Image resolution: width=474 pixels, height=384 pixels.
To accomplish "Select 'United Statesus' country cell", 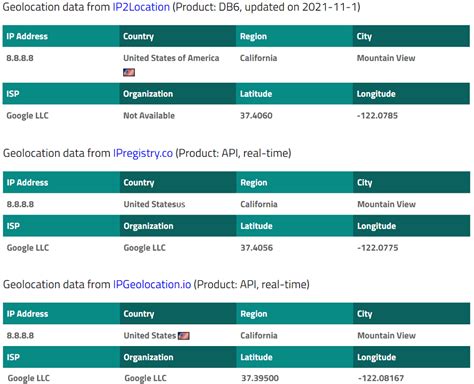I will pyautogui.click(x=154, y=204).
